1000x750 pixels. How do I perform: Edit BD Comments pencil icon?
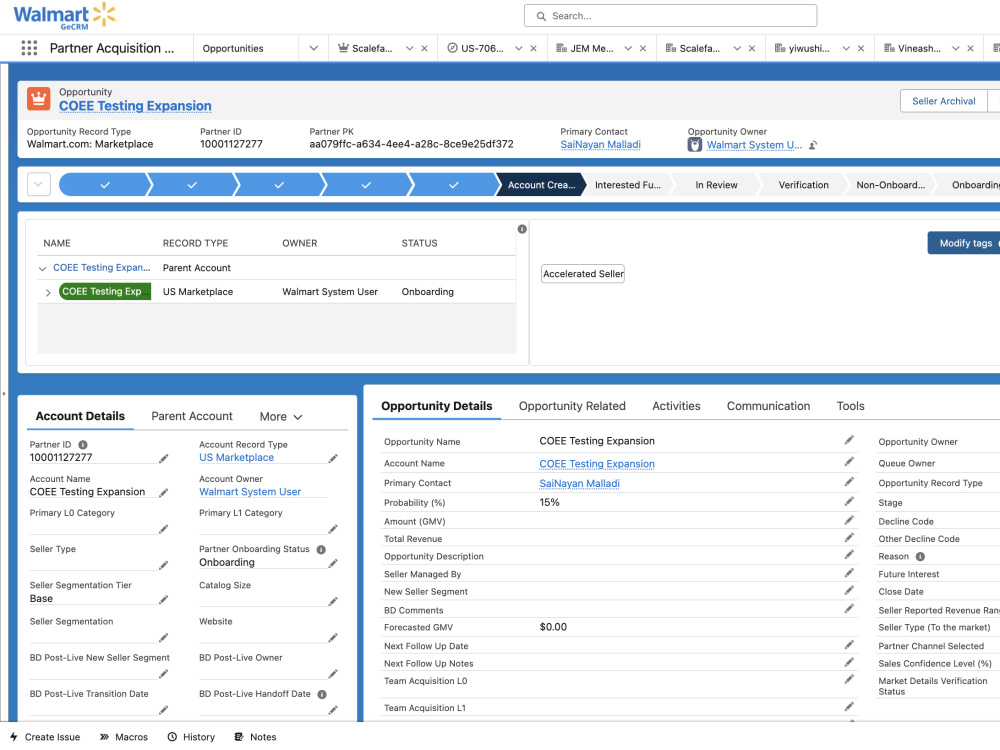tap(849, 609)
